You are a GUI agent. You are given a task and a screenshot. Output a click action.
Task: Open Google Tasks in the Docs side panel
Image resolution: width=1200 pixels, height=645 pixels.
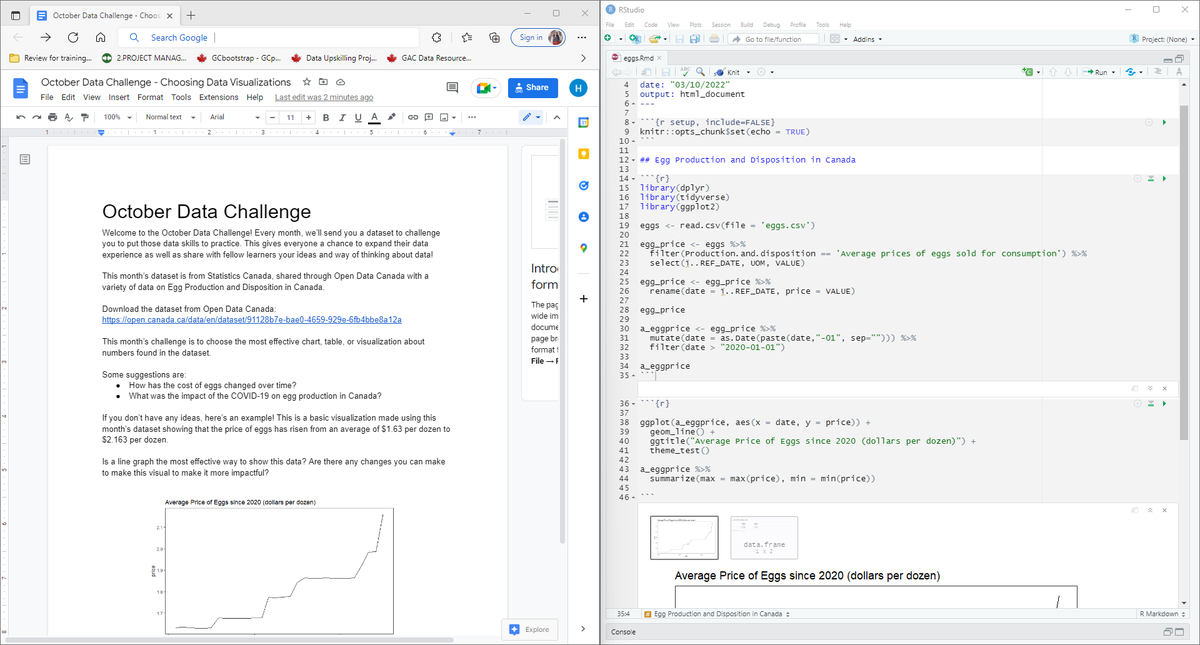(585, 186)
